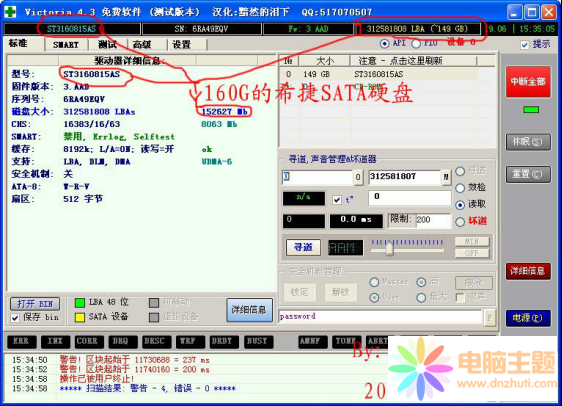Toggle the 保存 bin checkbox
The image size is (562, 406).
click(15, 318)
